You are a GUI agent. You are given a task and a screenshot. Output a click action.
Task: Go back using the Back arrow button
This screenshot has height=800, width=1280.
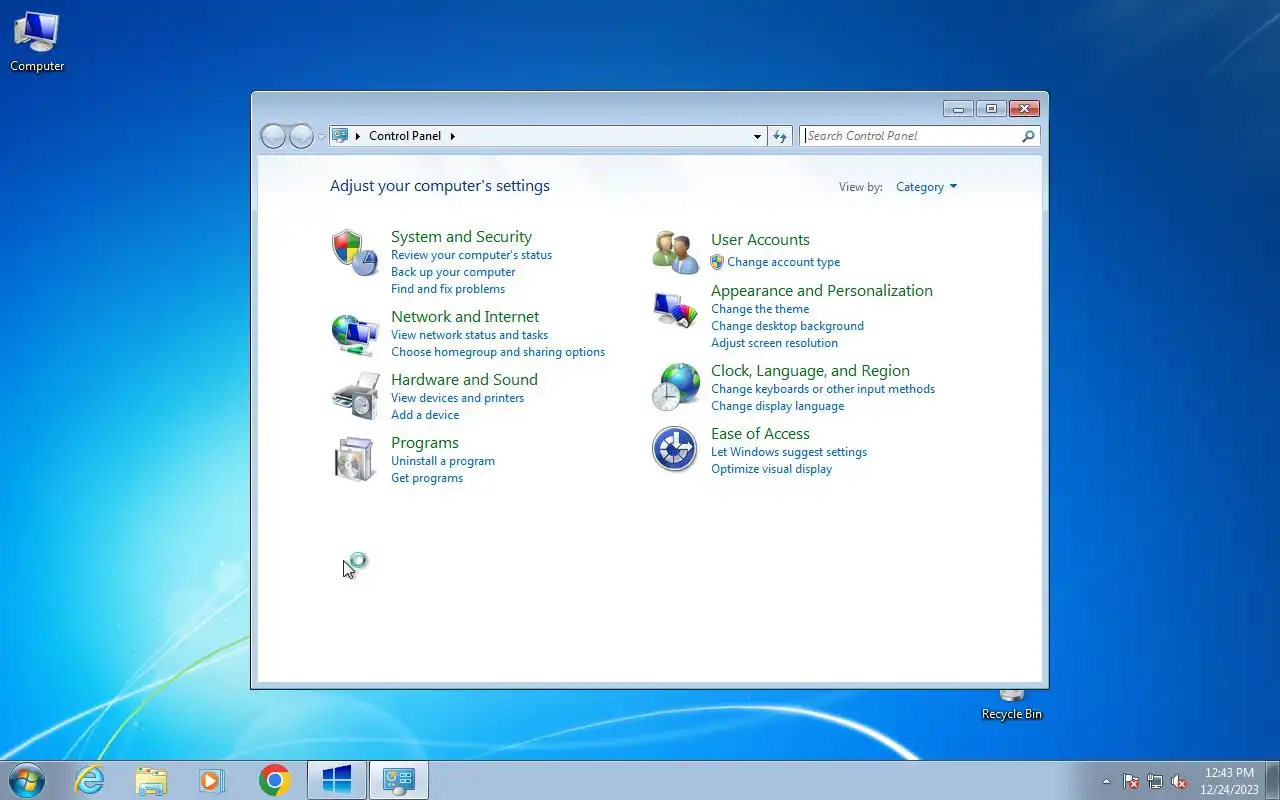tap(273, 136)
